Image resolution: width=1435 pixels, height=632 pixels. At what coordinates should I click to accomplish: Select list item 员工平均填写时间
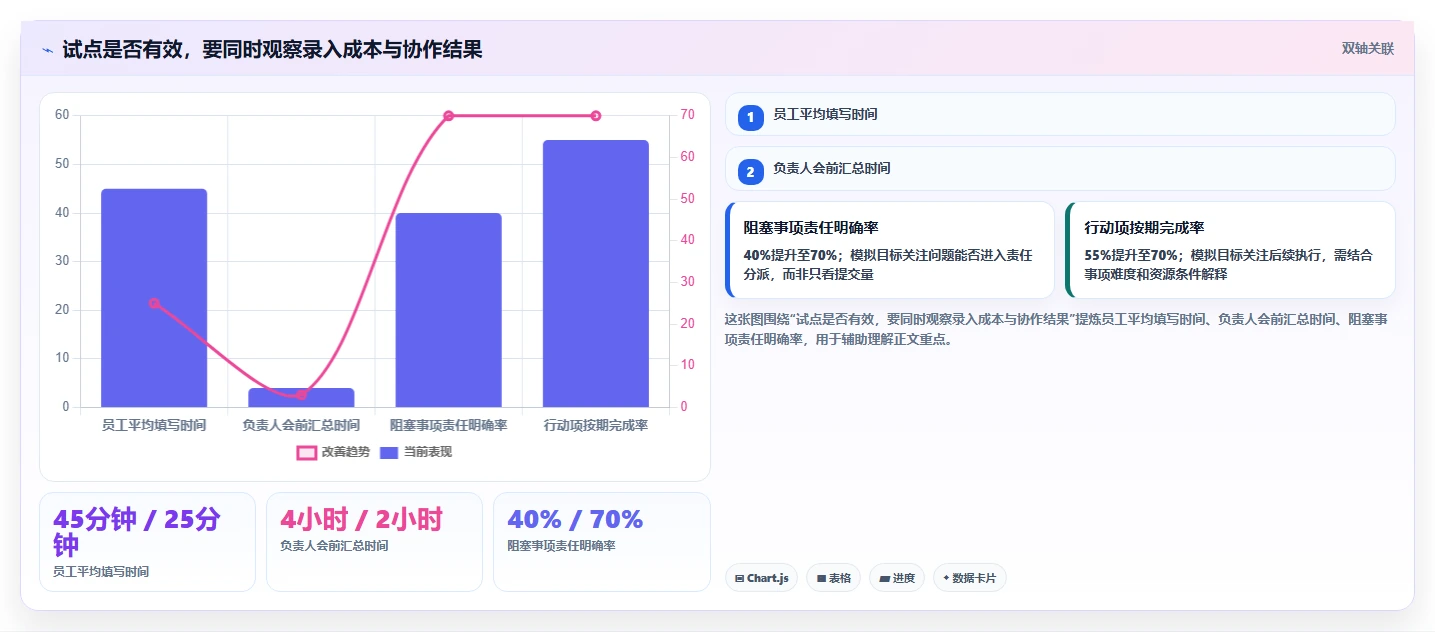coord(1060,114)
